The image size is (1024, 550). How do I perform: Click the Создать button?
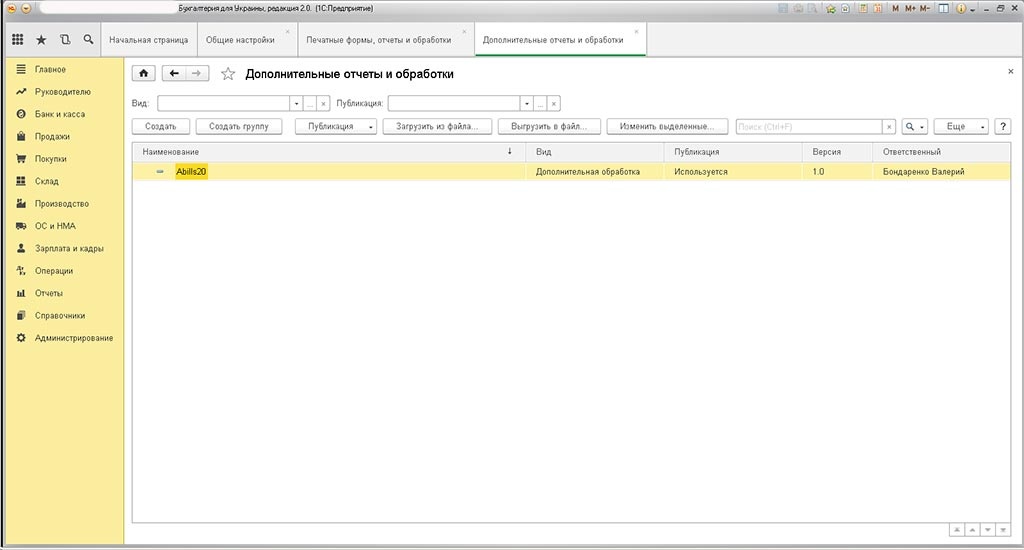[160, 127]
